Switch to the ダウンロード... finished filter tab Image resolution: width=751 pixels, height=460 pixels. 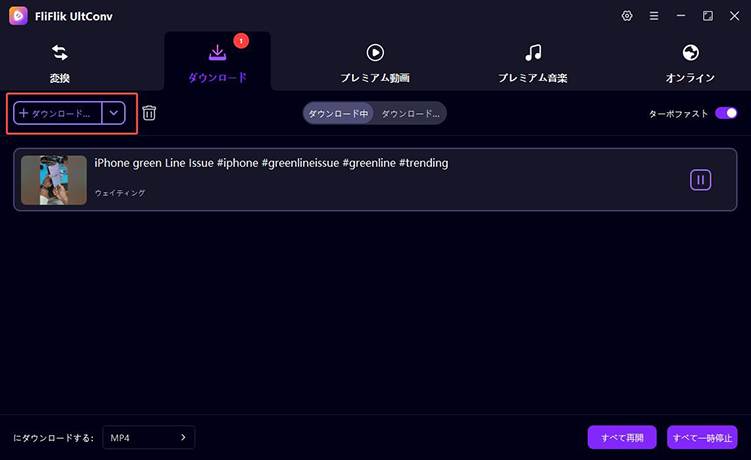[x=410, y=114]
